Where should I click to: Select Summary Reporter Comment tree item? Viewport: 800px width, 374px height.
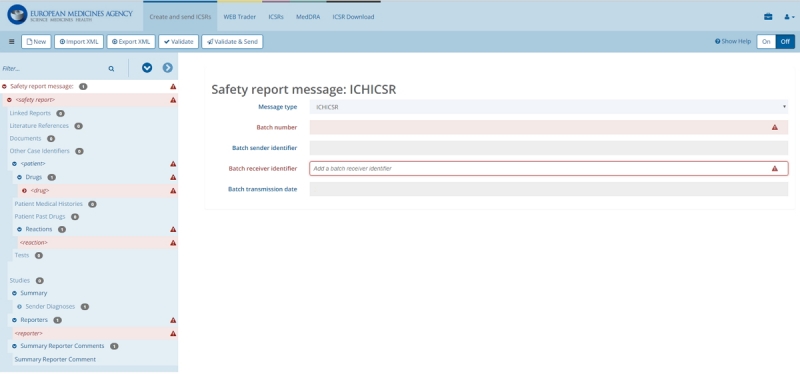[x=55, y=359]
